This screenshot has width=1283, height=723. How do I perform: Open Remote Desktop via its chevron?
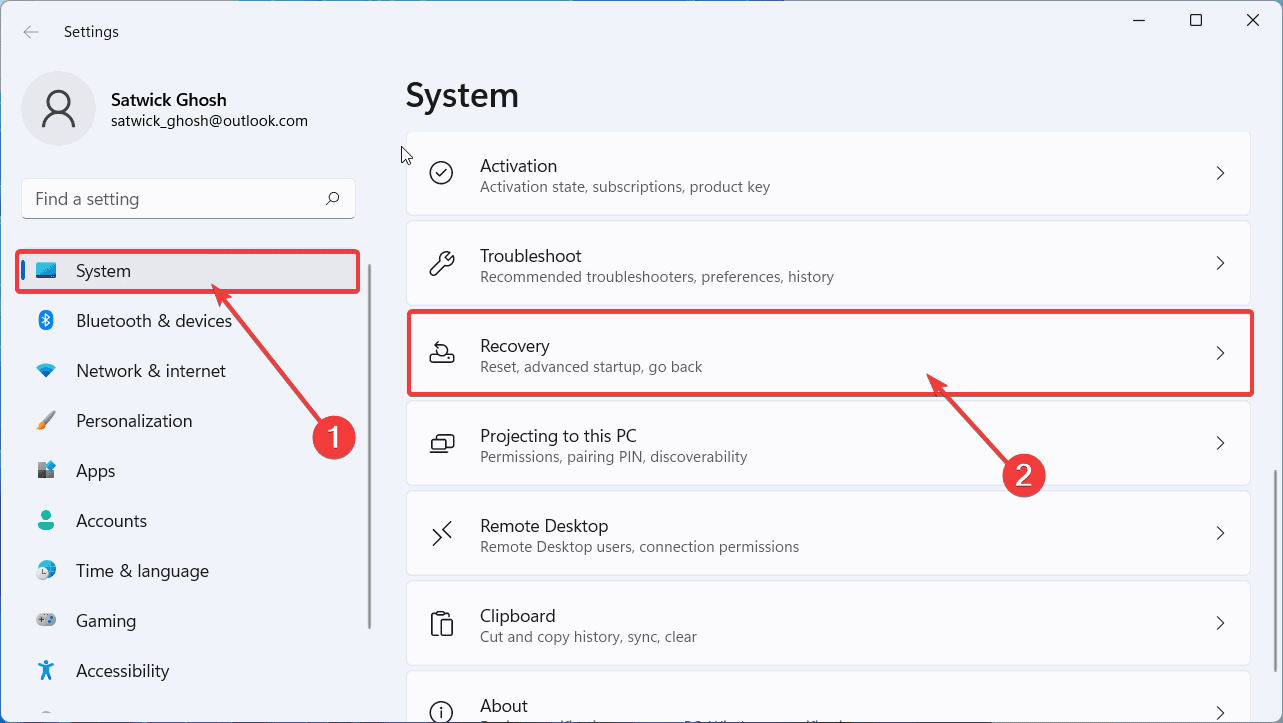click(1220, 533)
